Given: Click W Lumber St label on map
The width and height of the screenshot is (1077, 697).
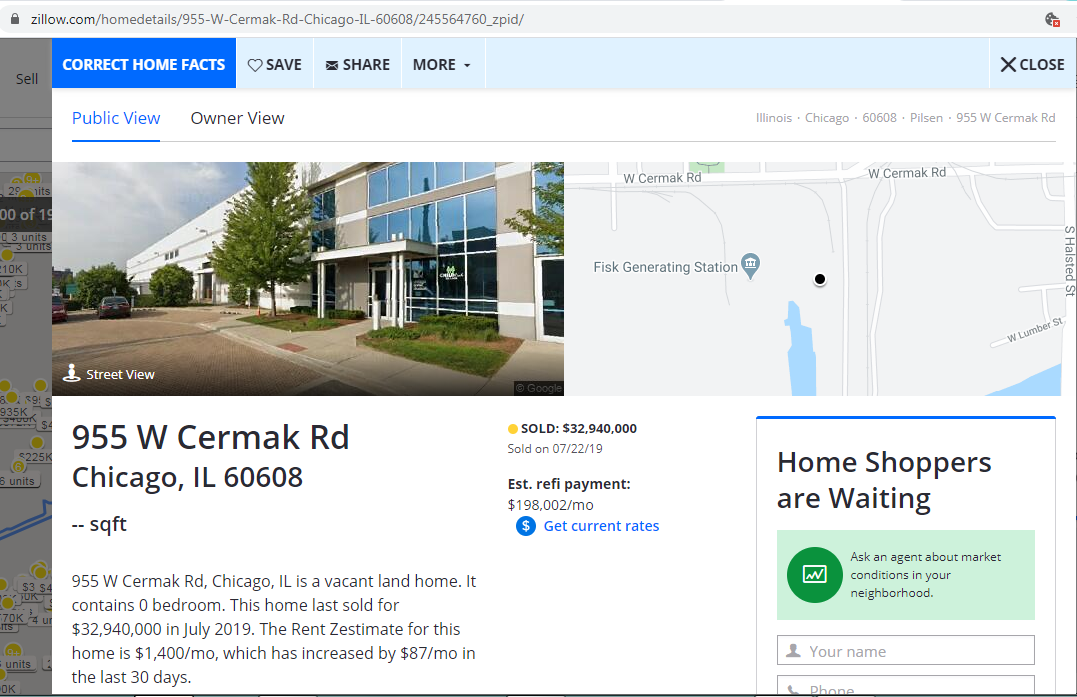Looking at the screenshot, I should pos(1034,330).
